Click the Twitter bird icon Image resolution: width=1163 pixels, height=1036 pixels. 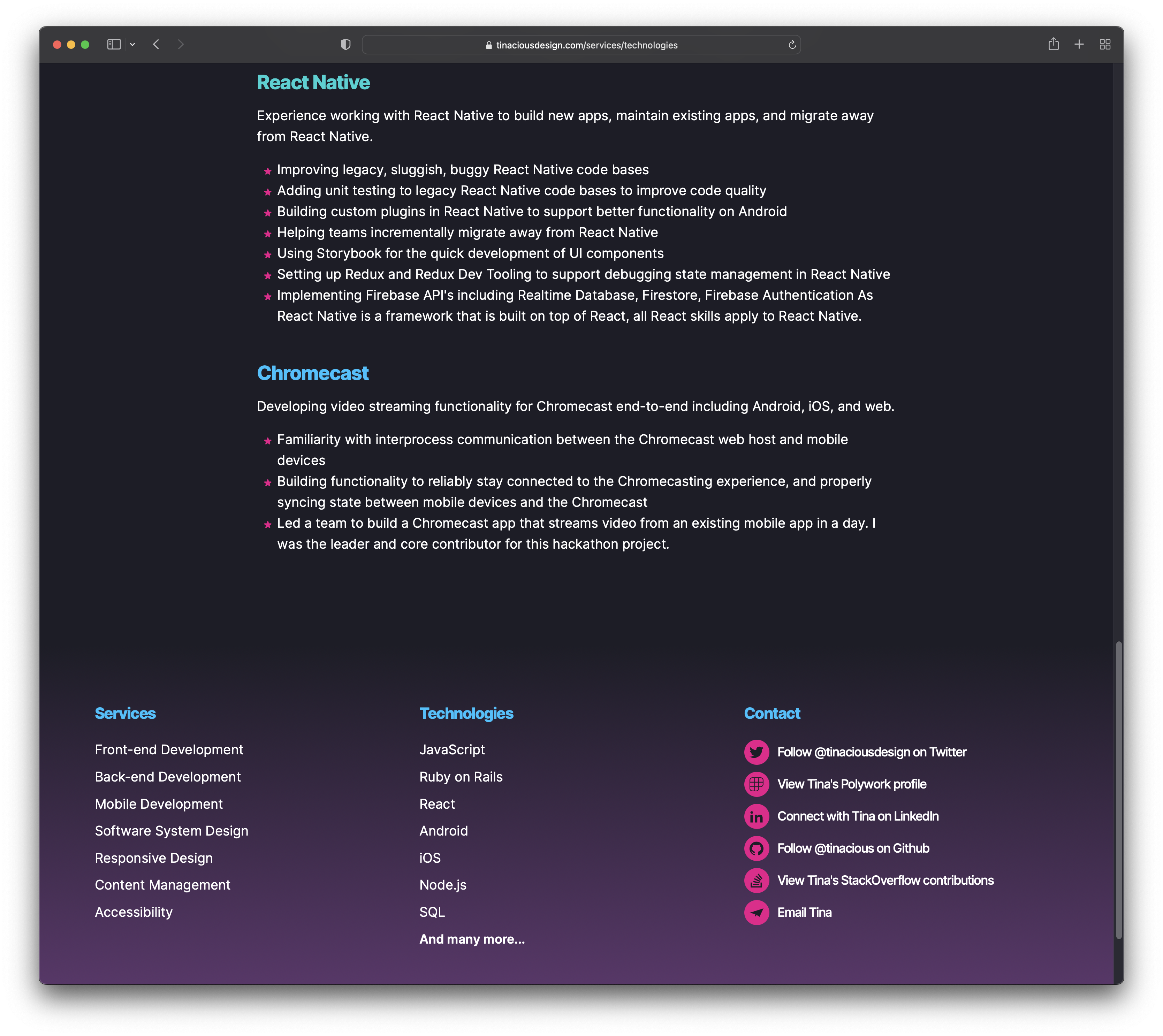(757, 752)
